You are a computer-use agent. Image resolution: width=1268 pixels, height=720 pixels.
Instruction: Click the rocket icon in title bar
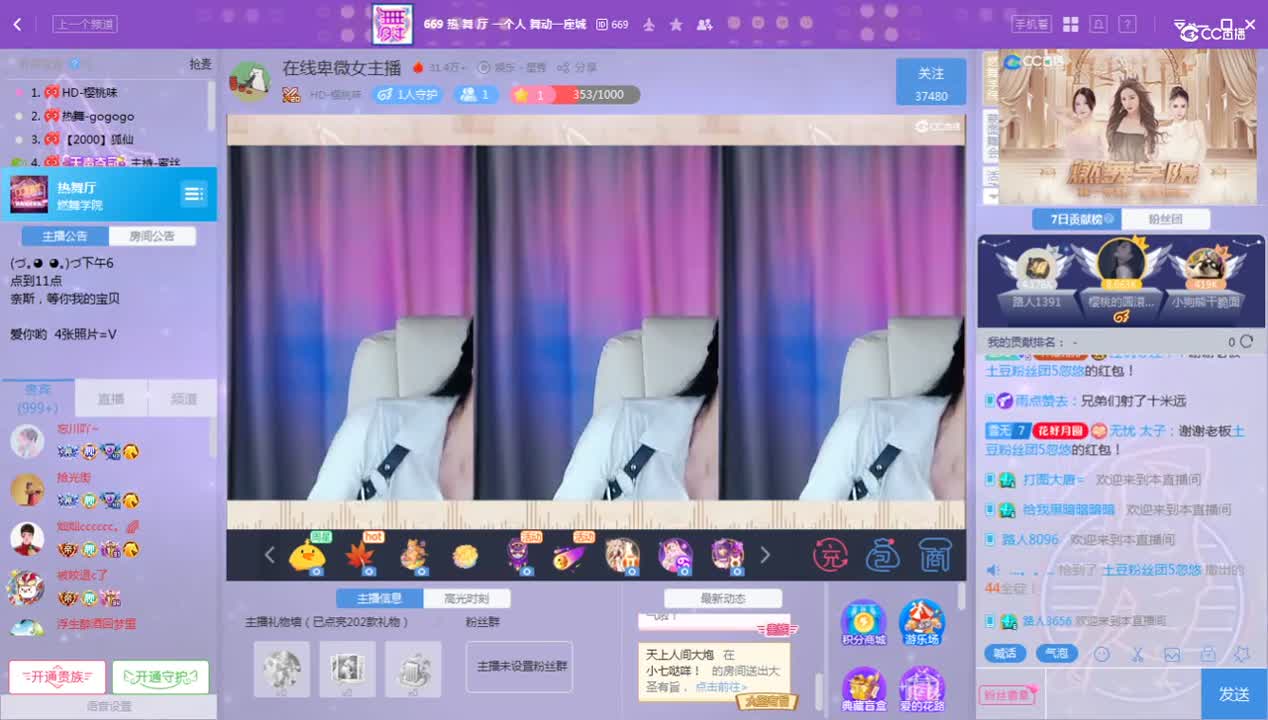[x=649, y=24]
